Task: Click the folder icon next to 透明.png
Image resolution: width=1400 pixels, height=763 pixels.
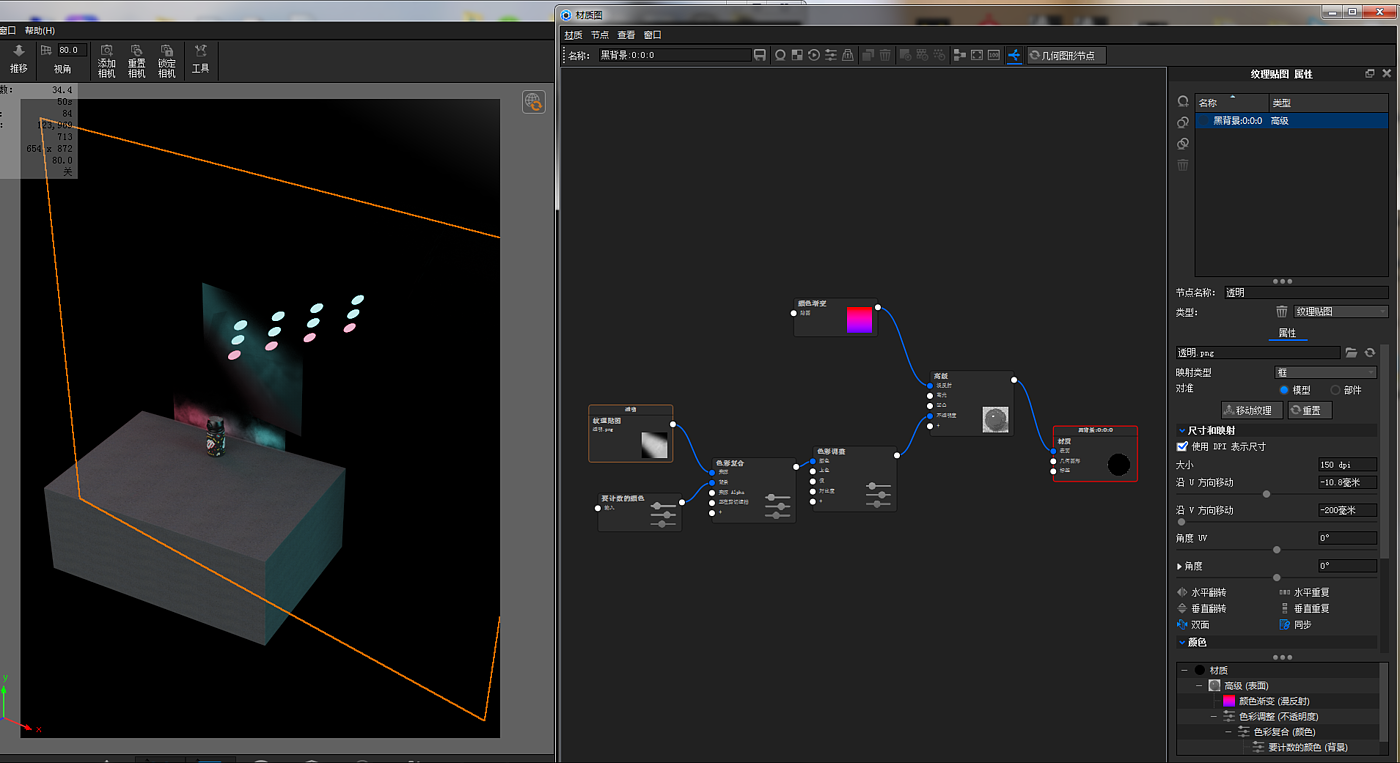Action: tap(1351, 353)
